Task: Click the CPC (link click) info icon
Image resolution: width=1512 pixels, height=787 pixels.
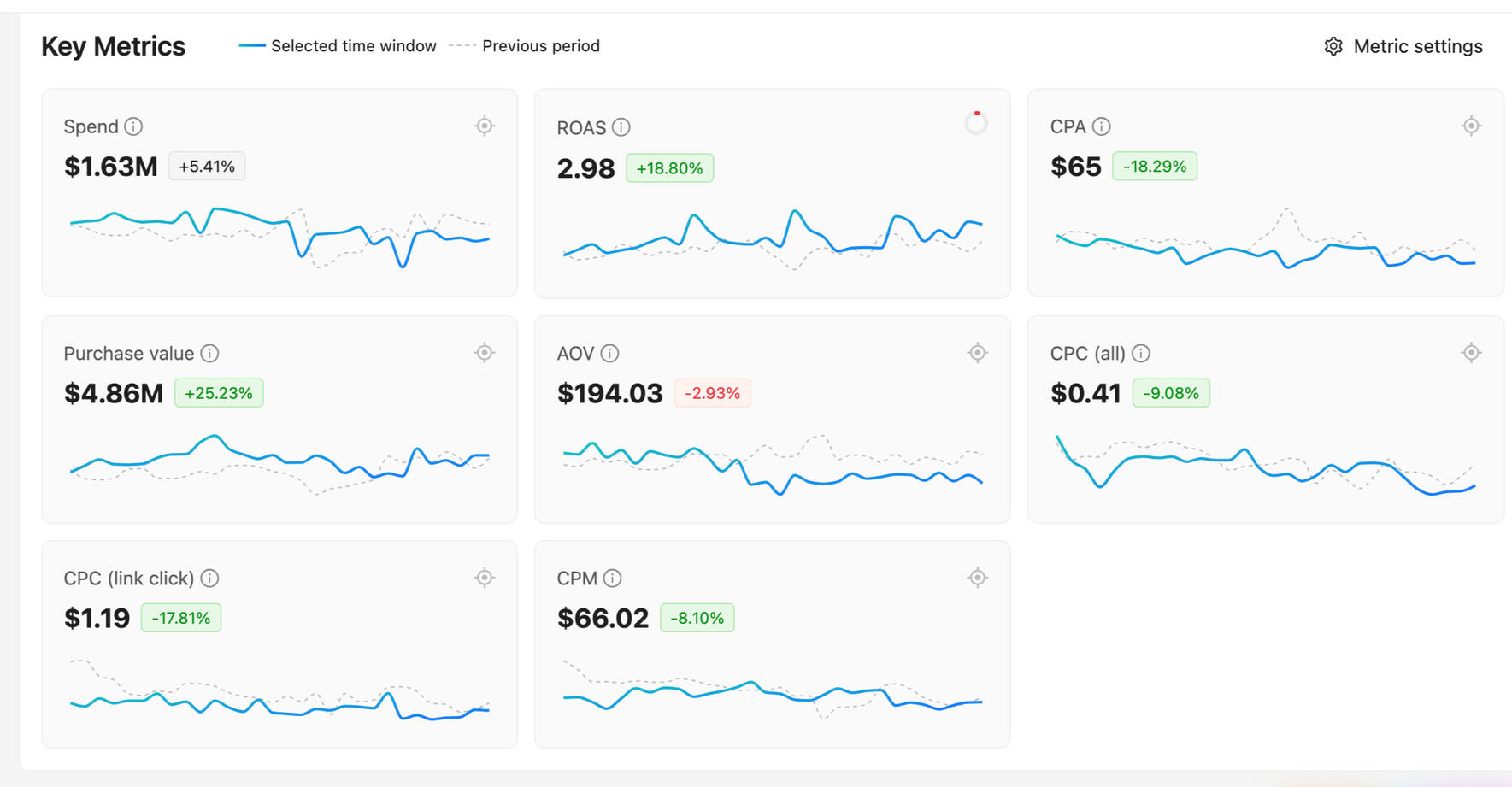Action: click(209, 579)
